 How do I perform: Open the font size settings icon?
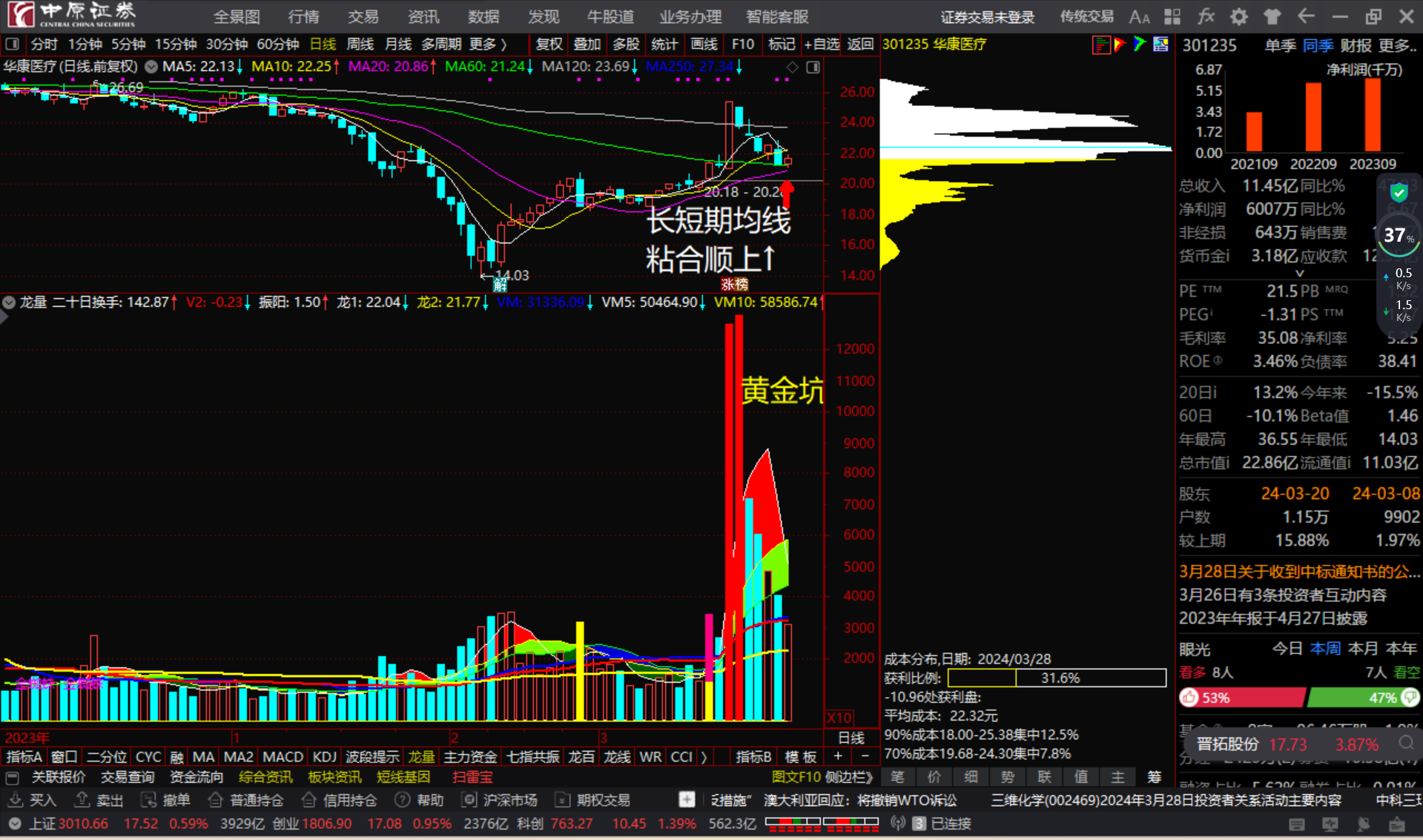tap(1139, 16)
